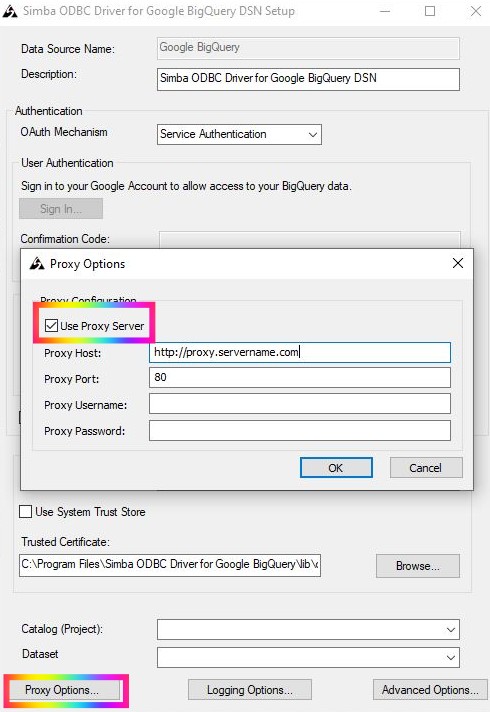Click the "Catalog (Project):" label
The width and height of the screenshot is (490, 712).
point(62,629)
